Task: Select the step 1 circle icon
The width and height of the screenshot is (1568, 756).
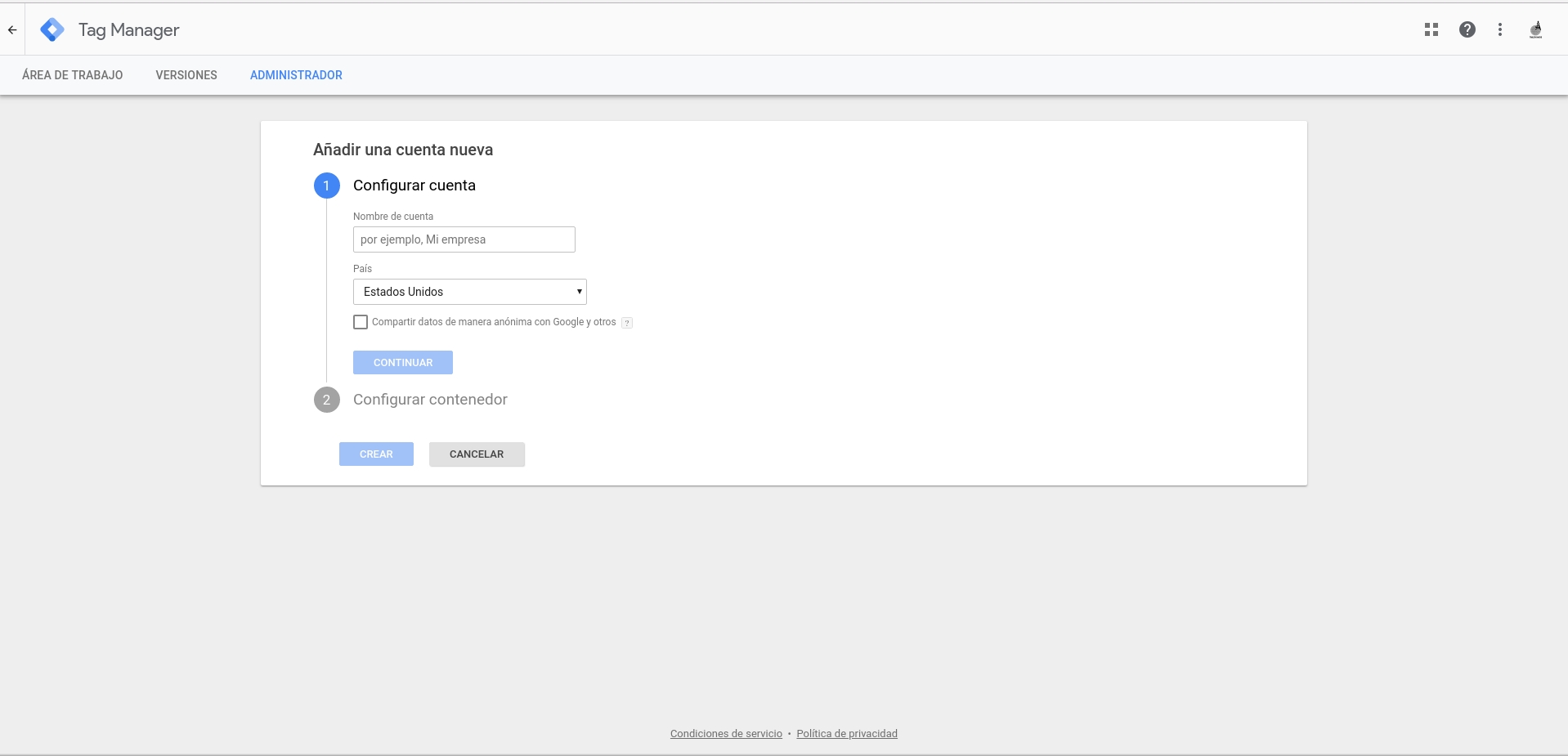Action: pyautogui.click(x=326, y=186)
